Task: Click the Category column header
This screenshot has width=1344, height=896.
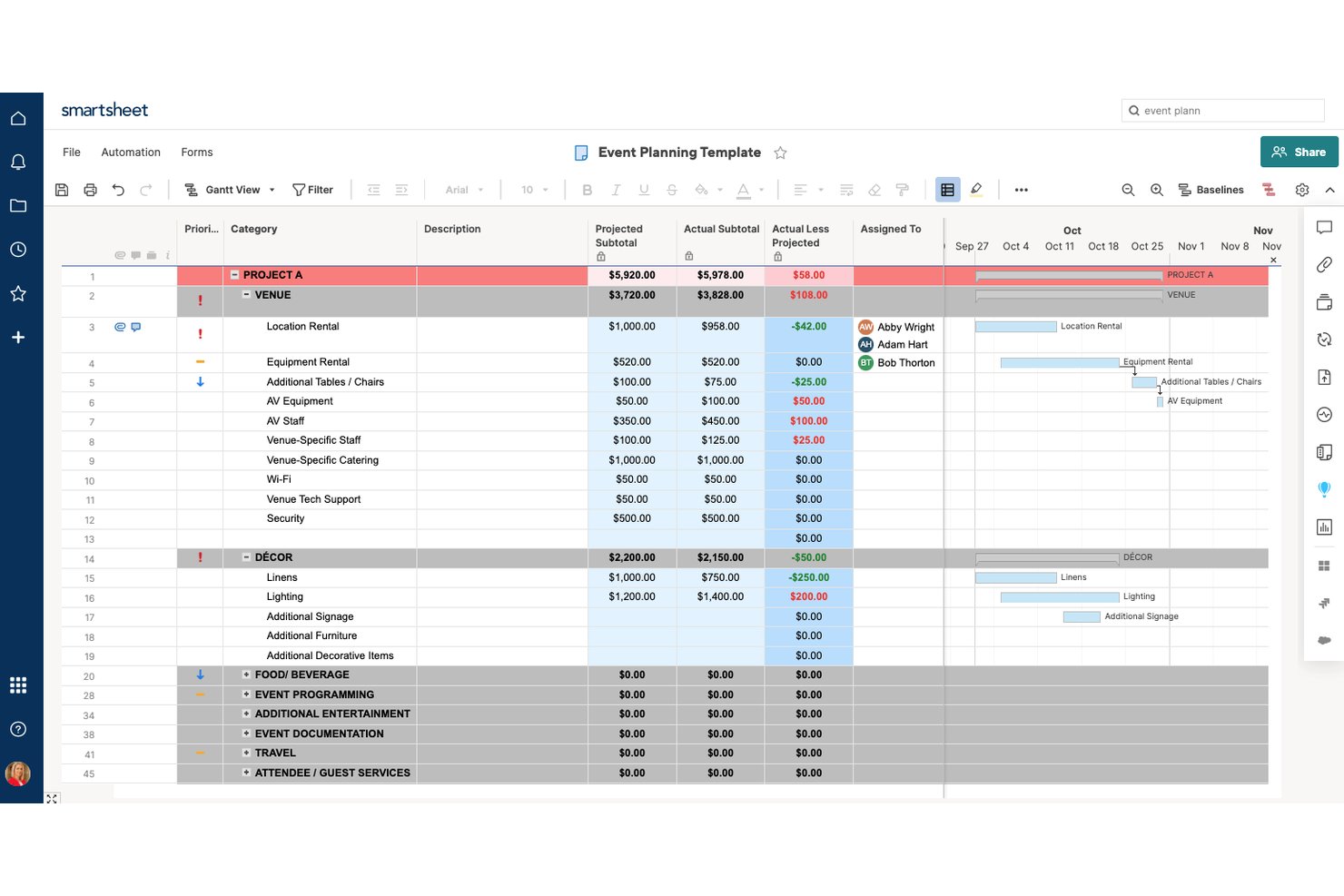Action: coord(320,241)
